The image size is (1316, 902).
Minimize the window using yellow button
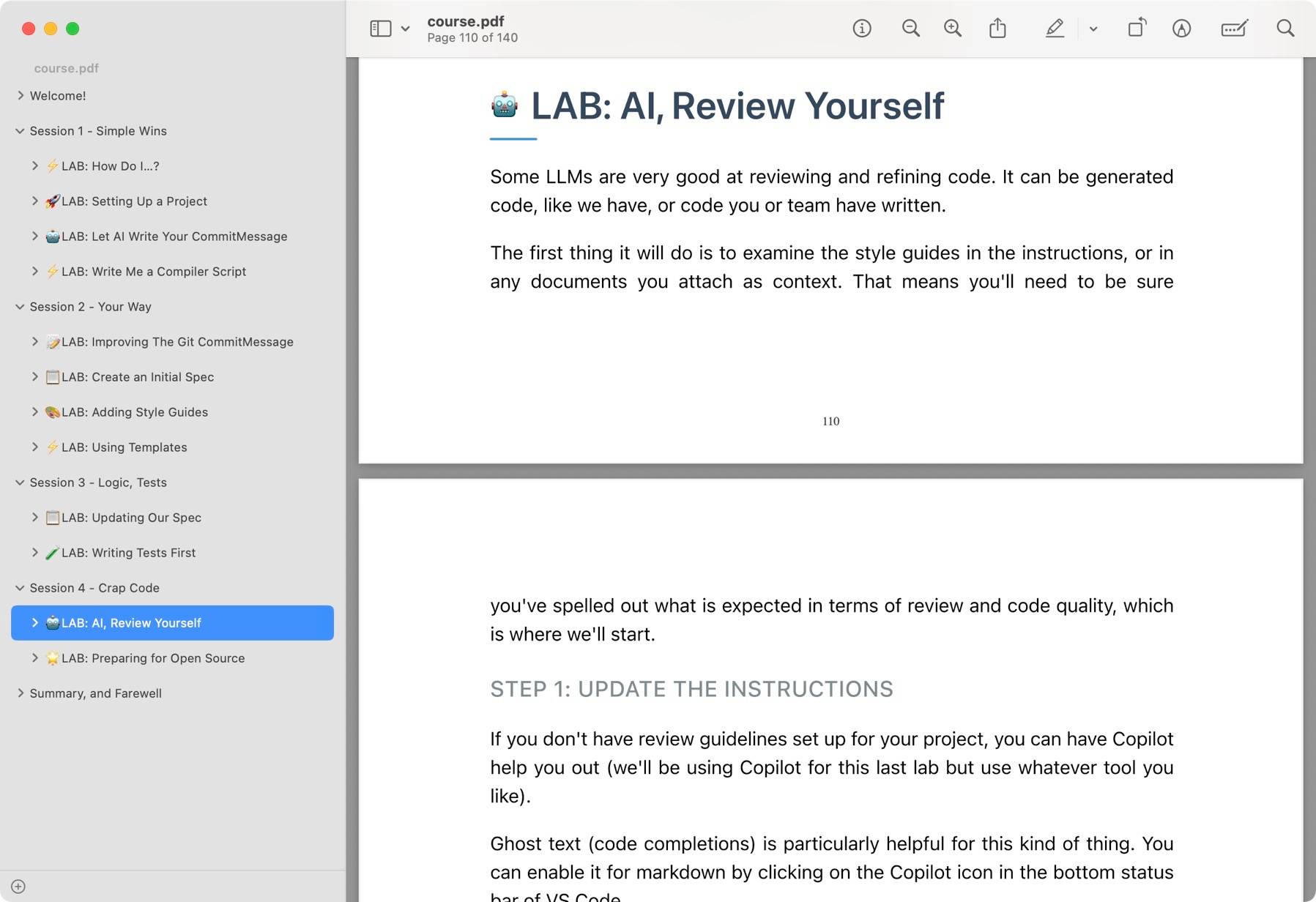click(51, 29)
